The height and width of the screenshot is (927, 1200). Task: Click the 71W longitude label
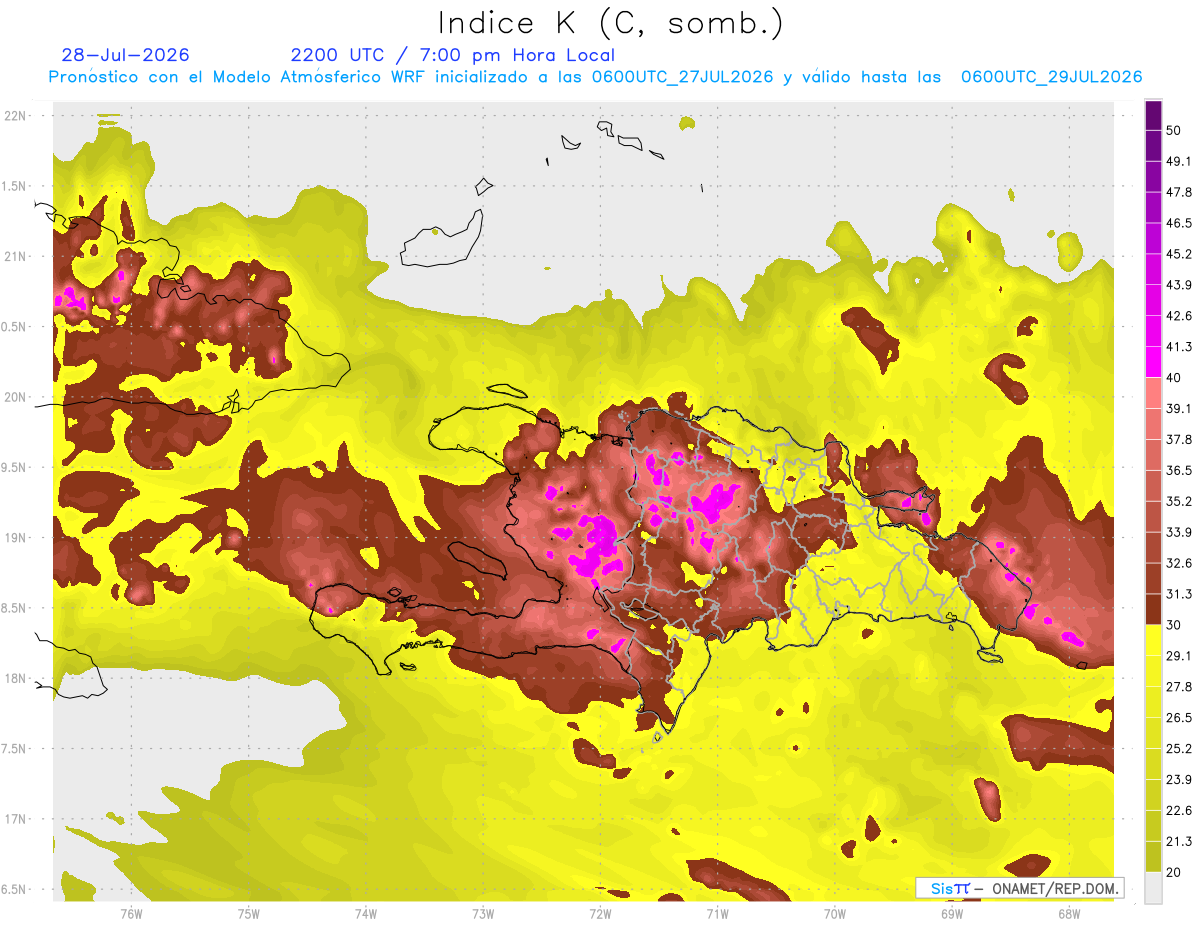pyautogui.click(x=717, y=914)
